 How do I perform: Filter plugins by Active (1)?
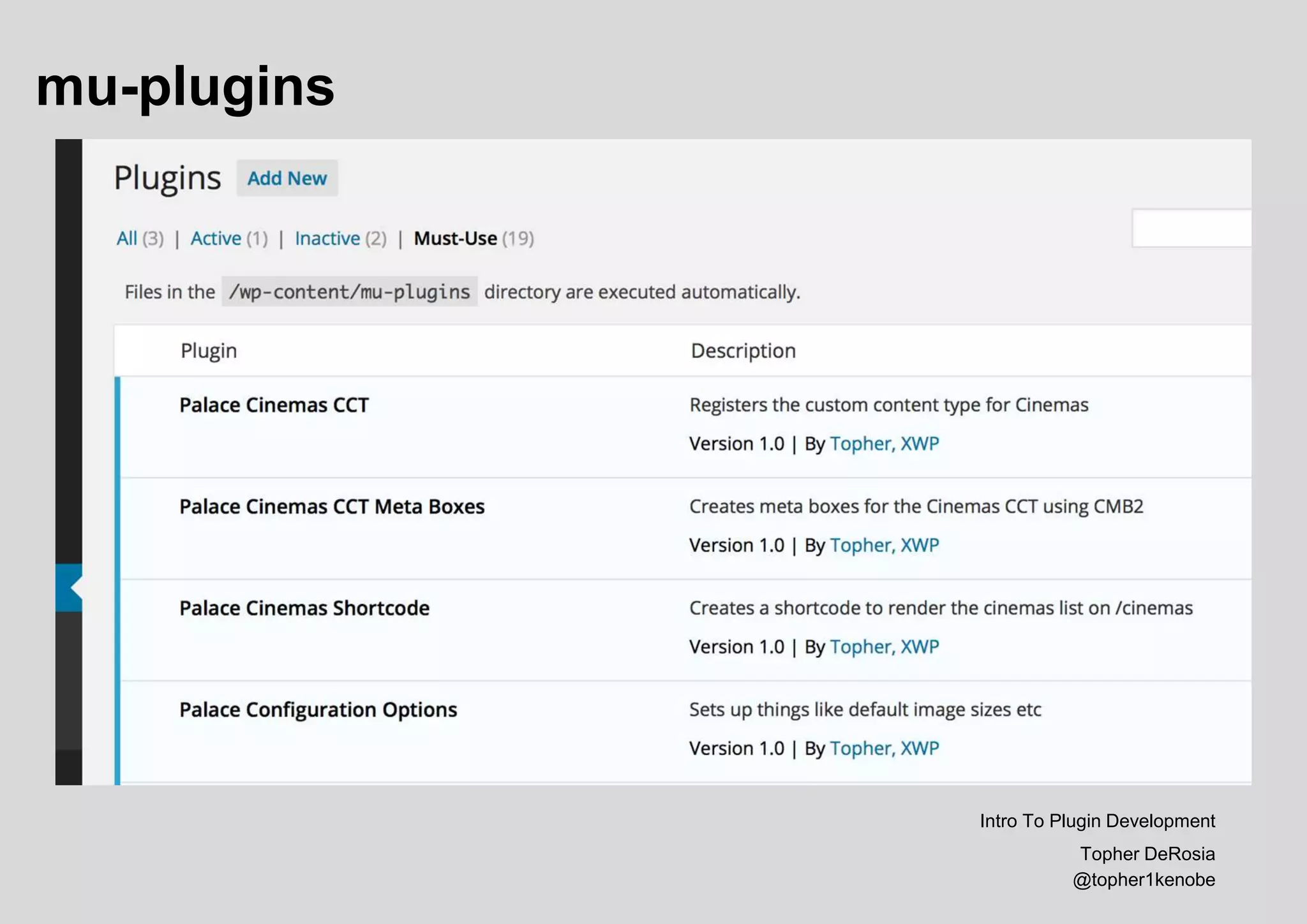click(229, 239)
